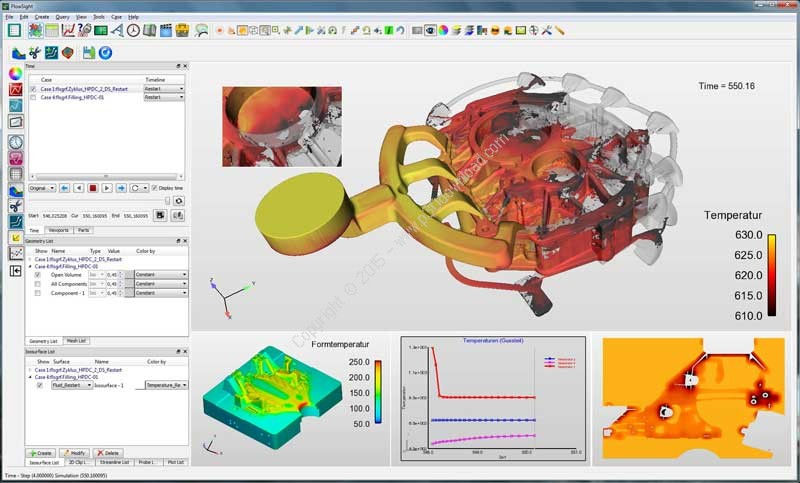Click the time slider handle
The image size is (800, 483).
click(167, 201)
